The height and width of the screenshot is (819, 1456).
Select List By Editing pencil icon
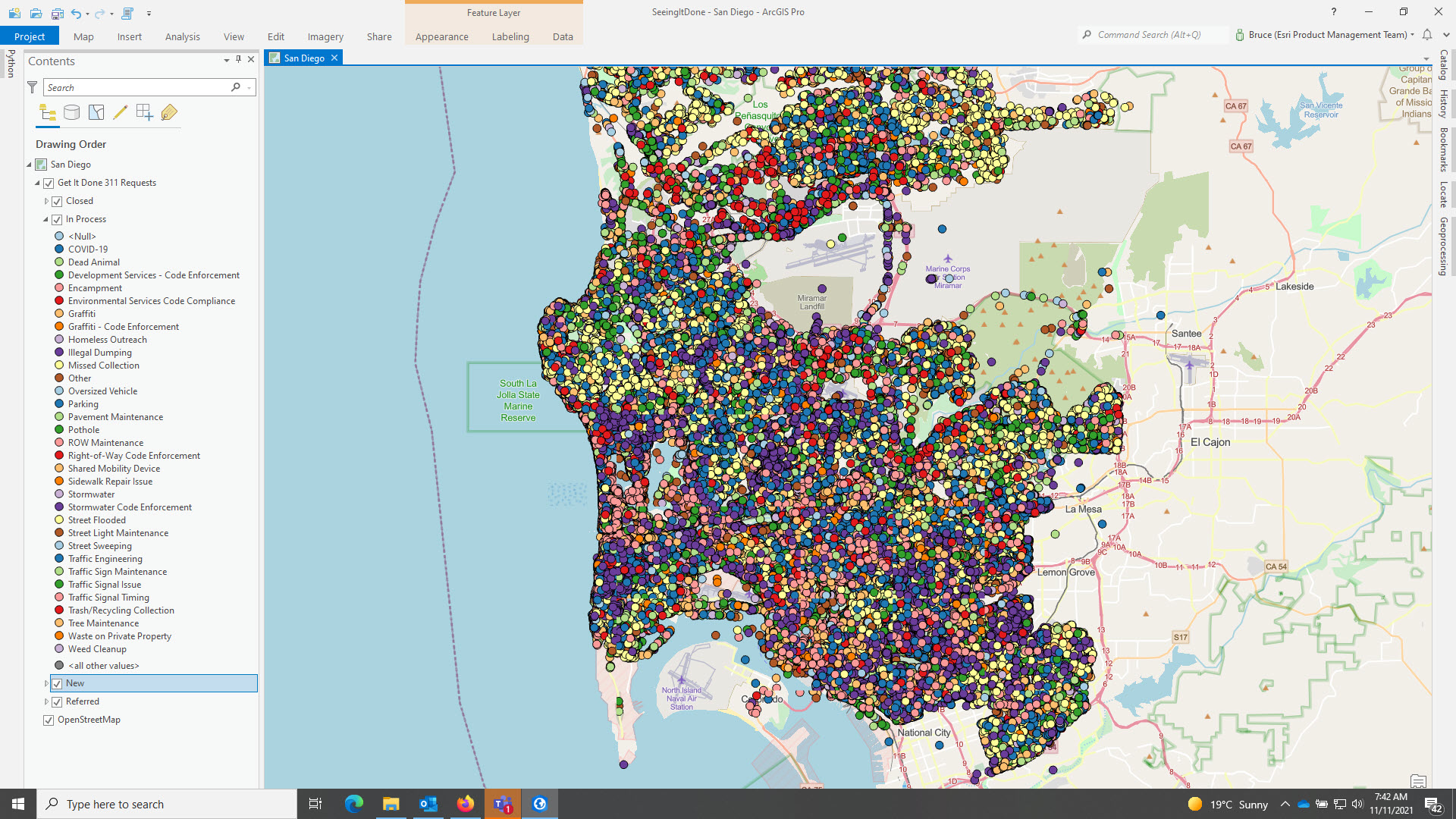pyautogui.click(x=121, y=113)
